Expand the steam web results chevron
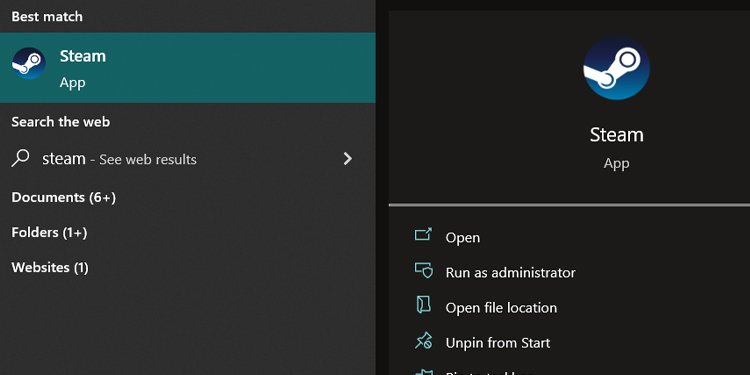The image size is (750, 375). [348, 159]
